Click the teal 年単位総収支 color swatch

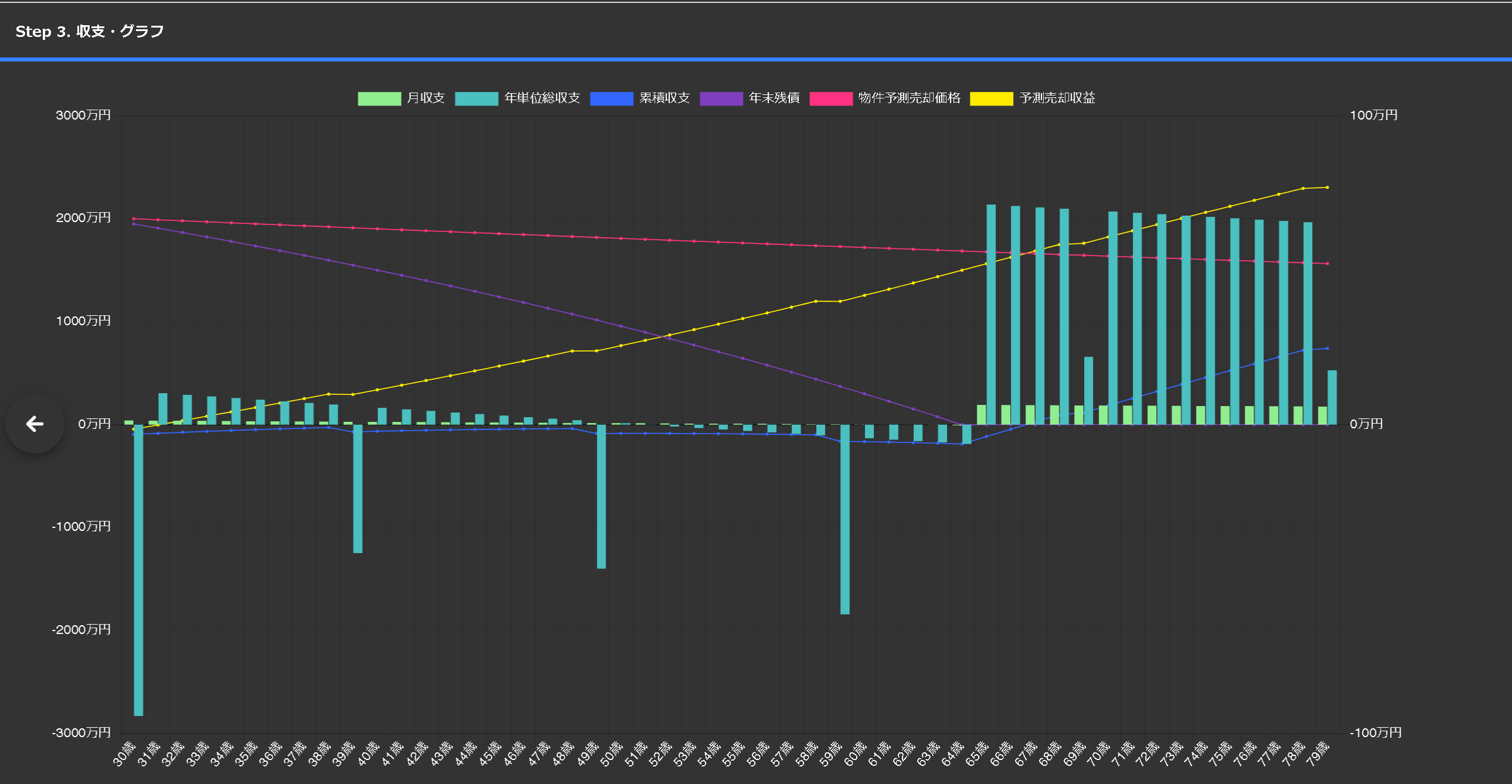pos(476,98)
